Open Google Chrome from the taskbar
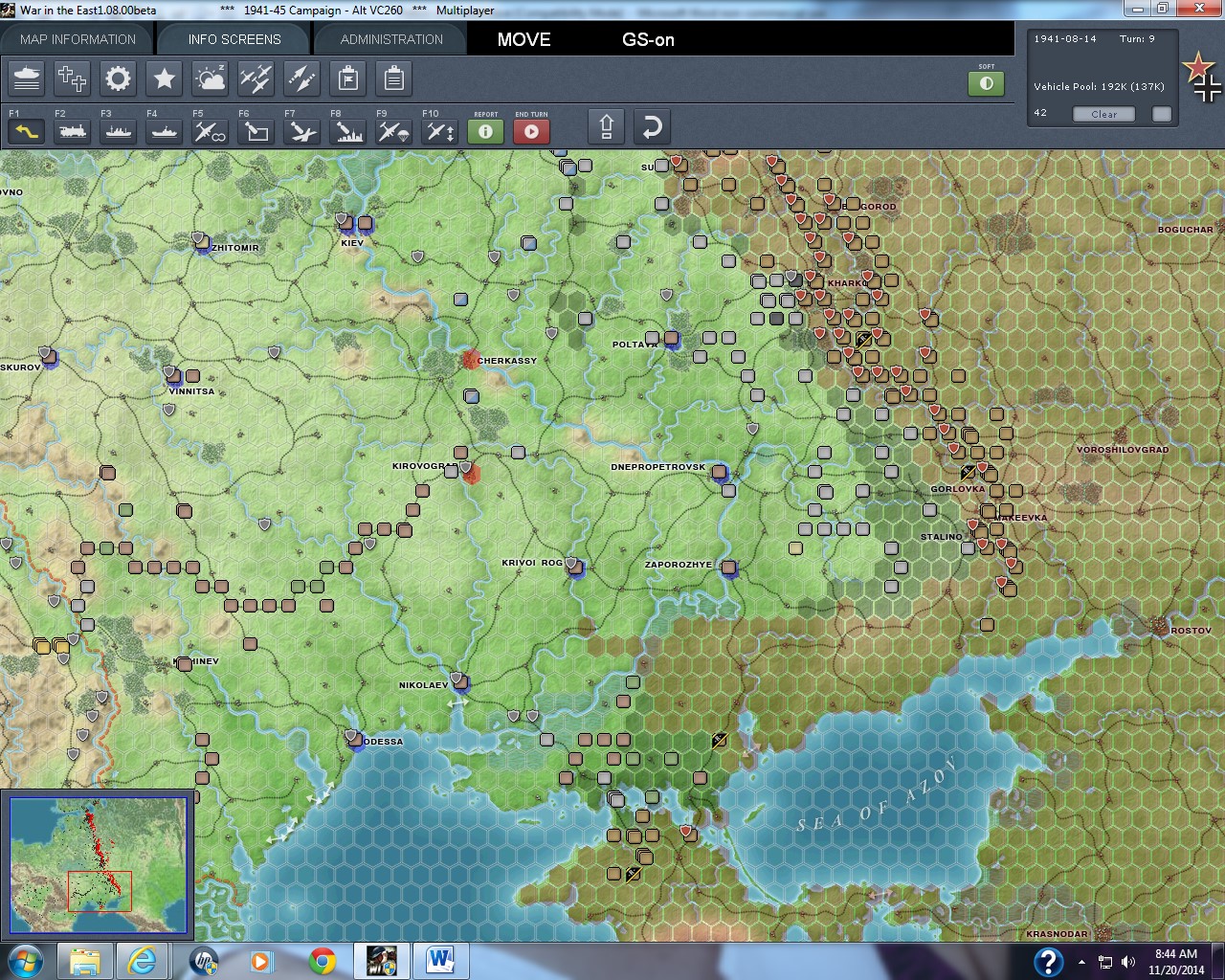The height and width of the screenshot is (980, 1225). tap(323, 961)
